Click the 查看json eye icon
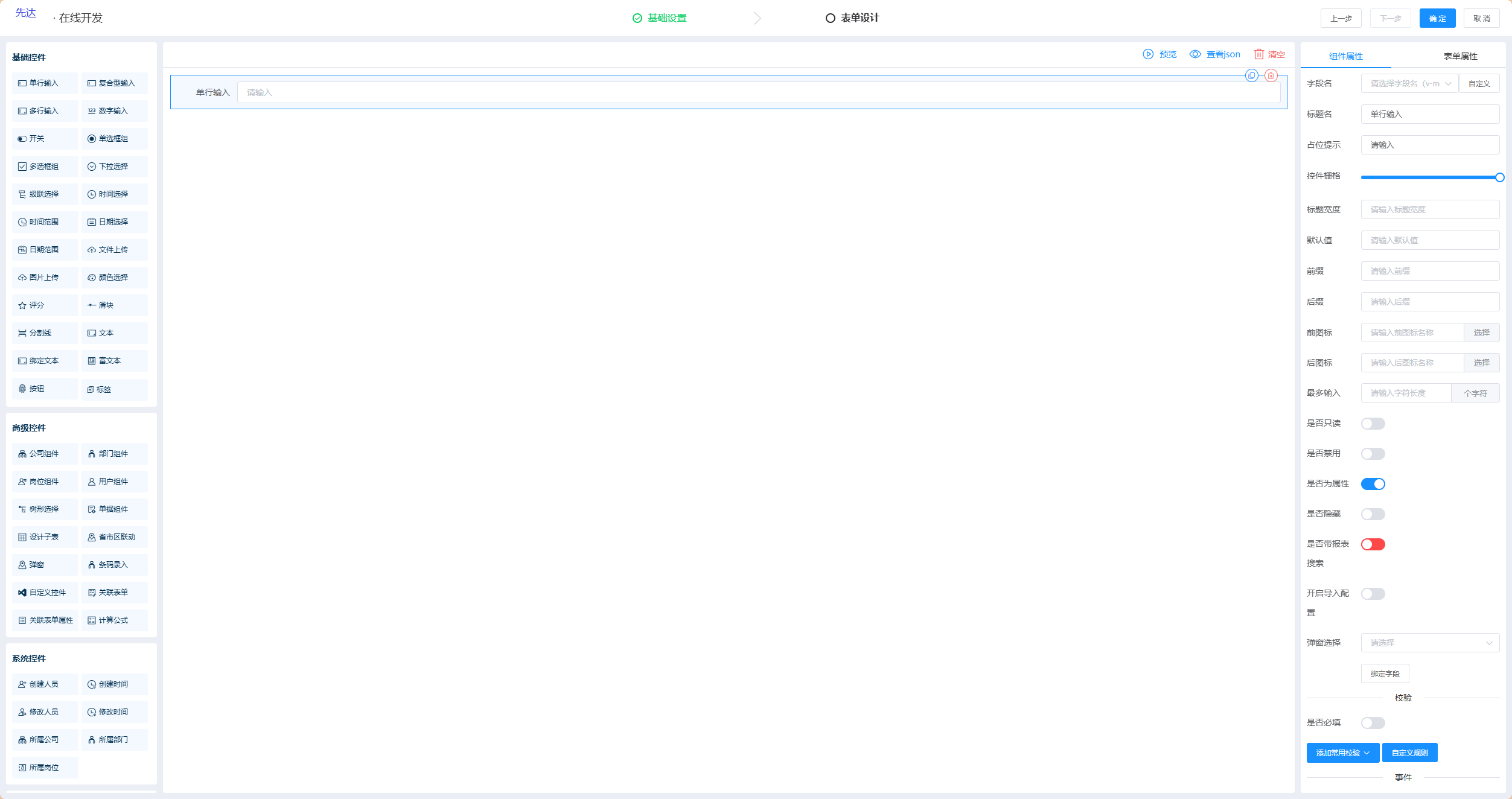 pyautogui.click(x=1195, y=54)
